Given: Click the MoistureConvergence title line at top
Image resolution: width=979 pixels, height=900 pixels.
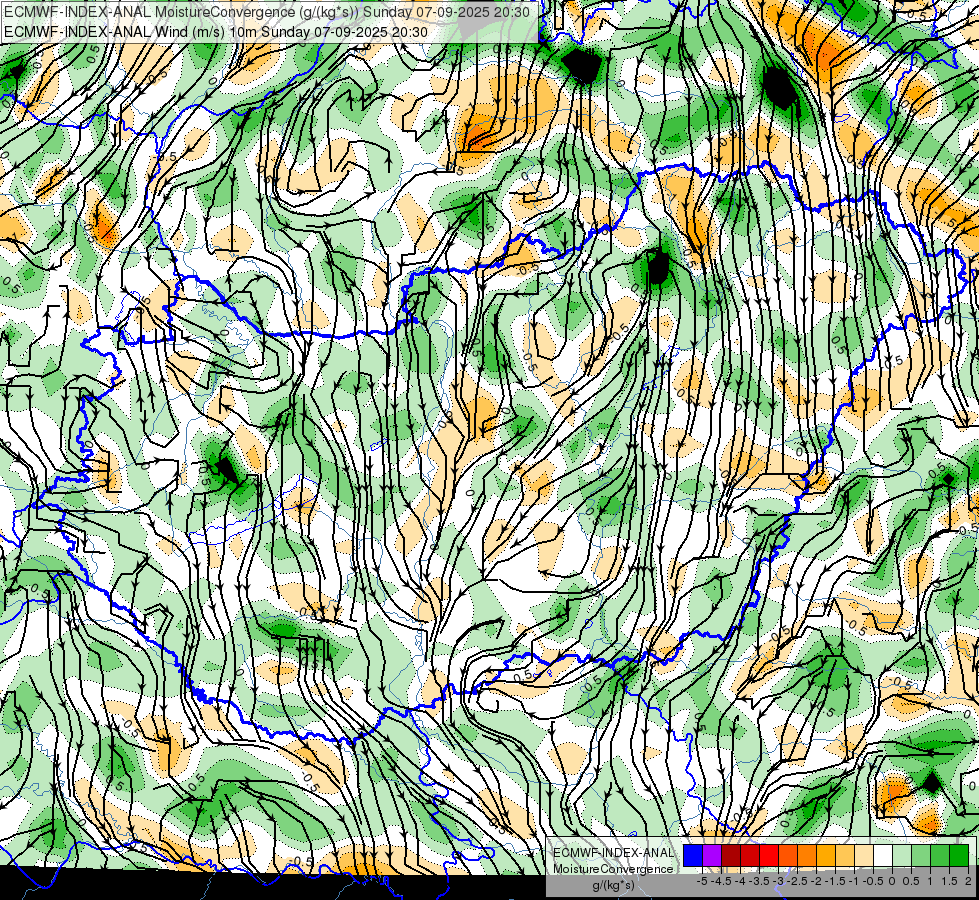Looking at the screenshot, I should pos(267,12).
